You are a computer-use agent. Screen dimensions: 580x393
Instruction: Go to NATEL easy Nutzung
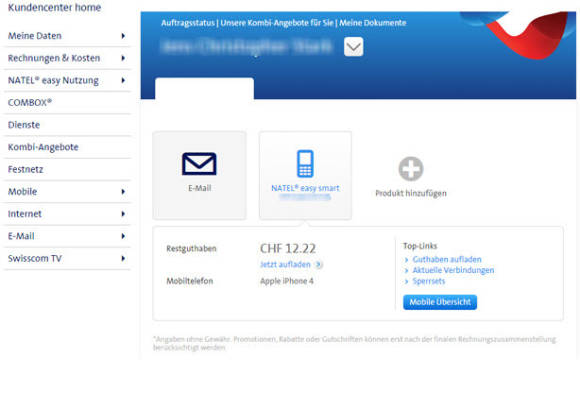(53, 80)
